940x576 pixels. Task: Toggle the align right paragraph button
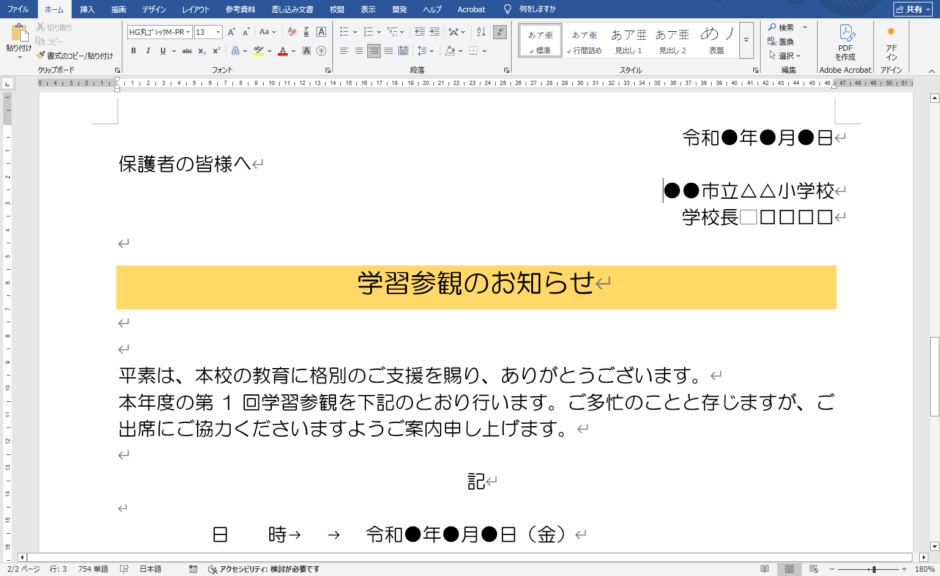coord(373,51)
